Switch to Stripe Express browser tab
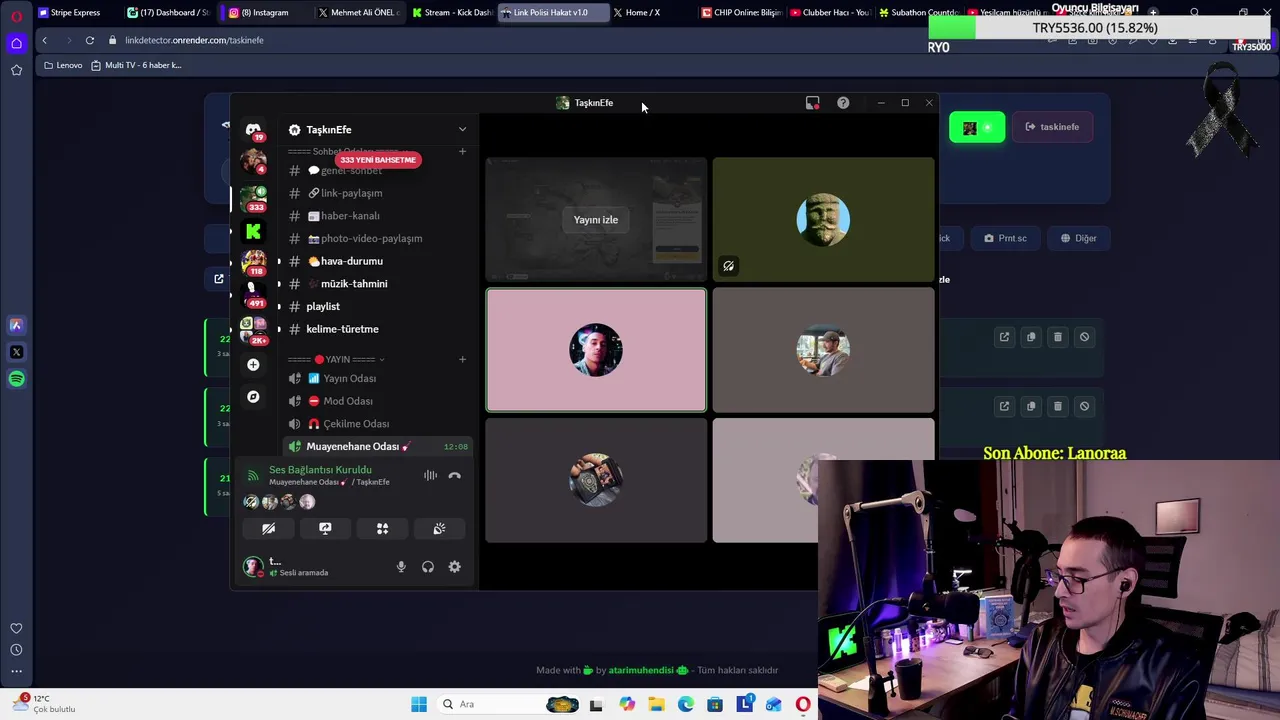The height and width of the screenshot is (720, 1280). click(x=76, y=12)
